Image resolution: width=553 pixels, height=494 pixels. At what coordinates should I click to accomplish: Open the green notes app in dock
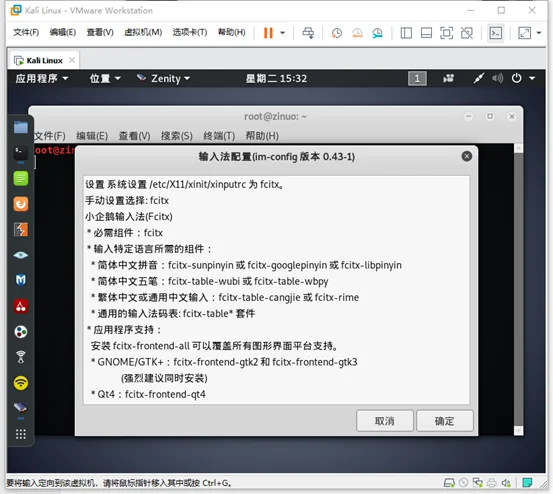(x=21, y=178)
